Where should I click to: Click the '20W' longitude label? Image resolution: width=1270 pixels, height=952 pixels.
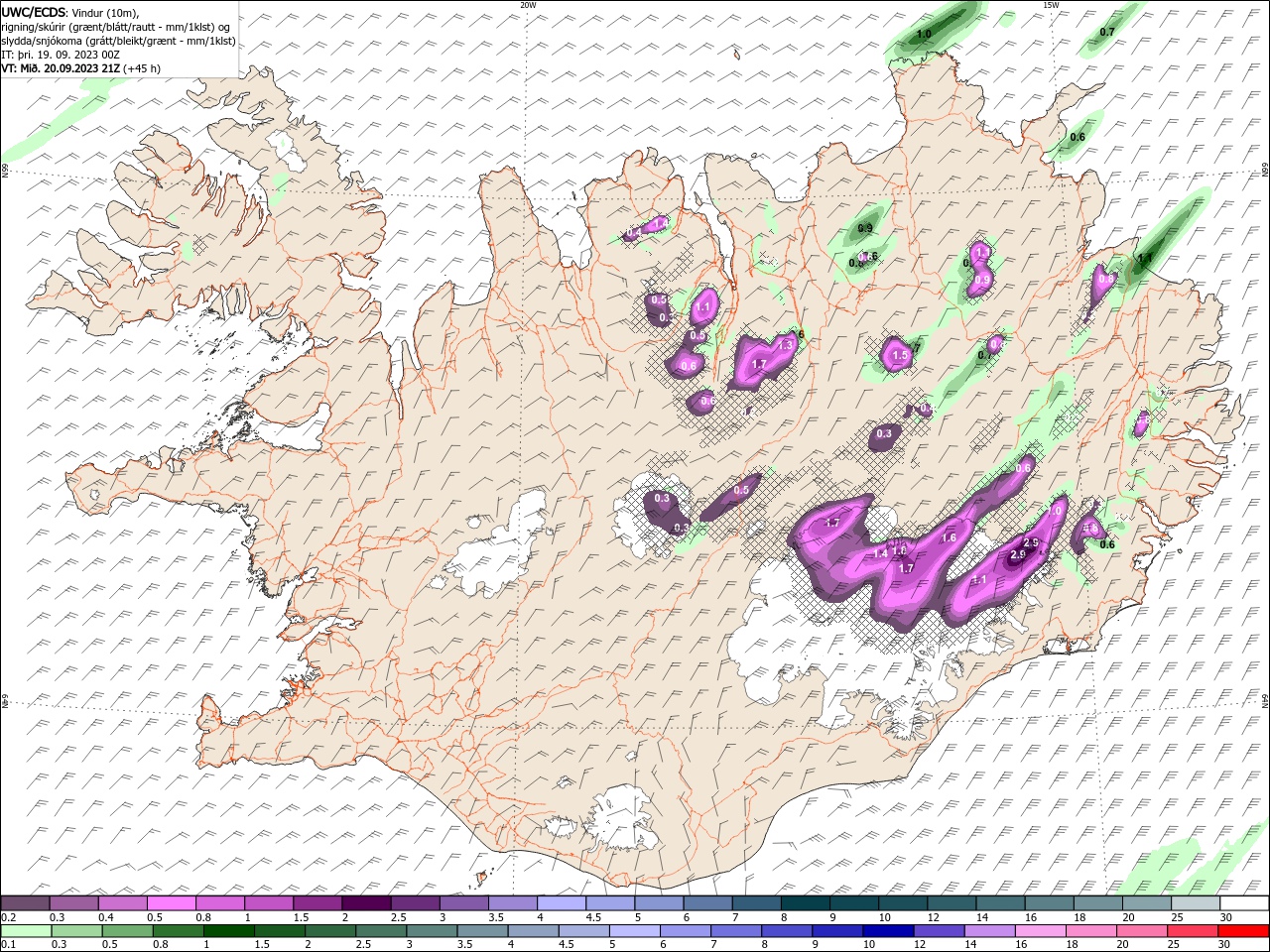[x=528, y=4]
